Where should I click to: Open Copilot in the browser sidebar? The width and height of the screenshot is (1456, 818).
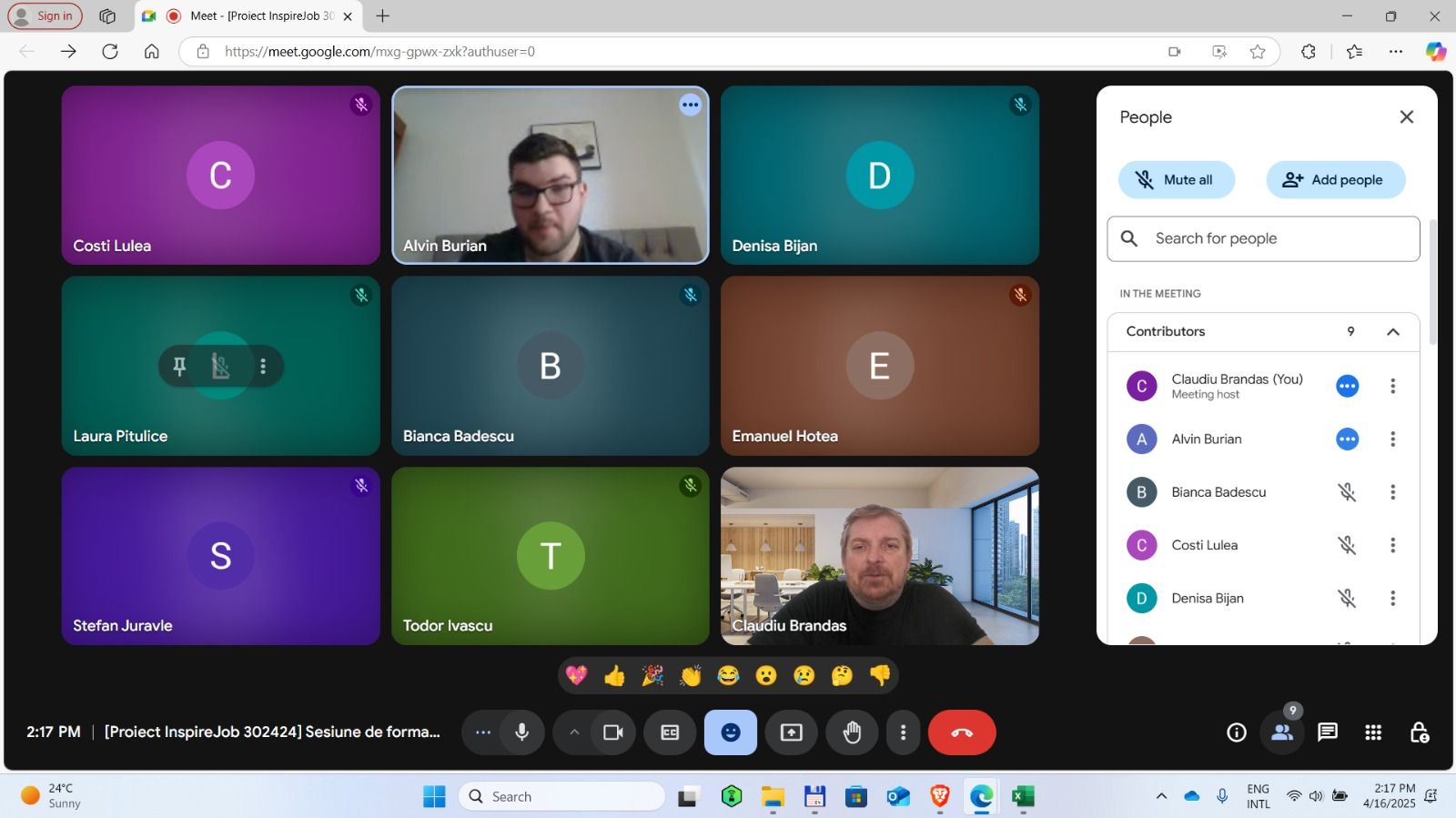pos(1436,52)
